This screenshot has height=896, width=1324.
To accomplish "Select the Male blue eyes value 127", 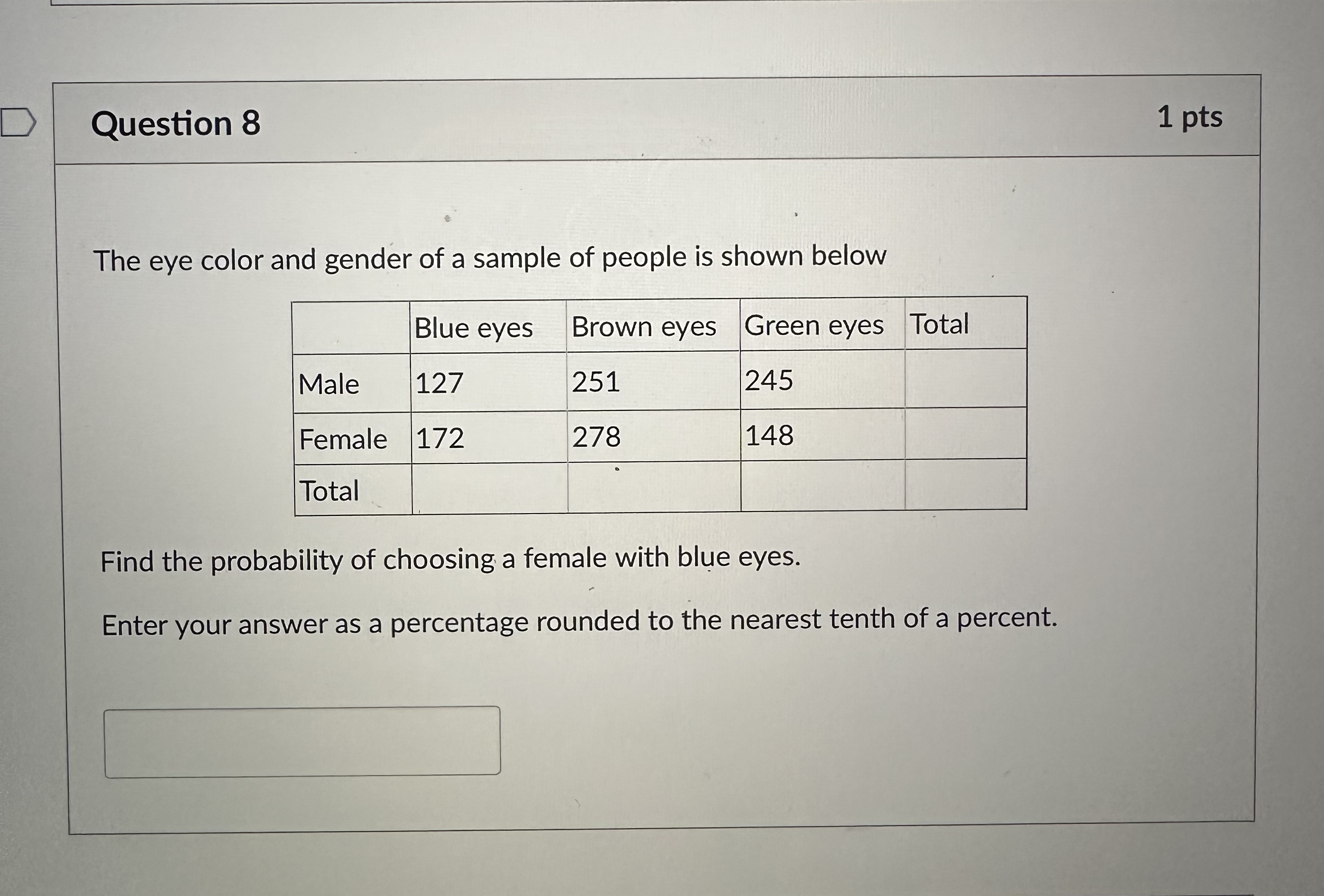I will pyautogui.click(x=439, y=384).
